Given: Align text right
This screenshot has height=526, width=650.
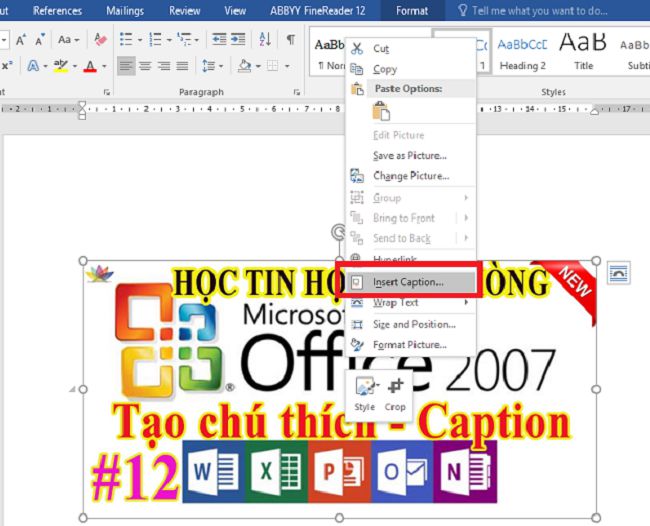Looking at the screenshot, I should (164, 66).
